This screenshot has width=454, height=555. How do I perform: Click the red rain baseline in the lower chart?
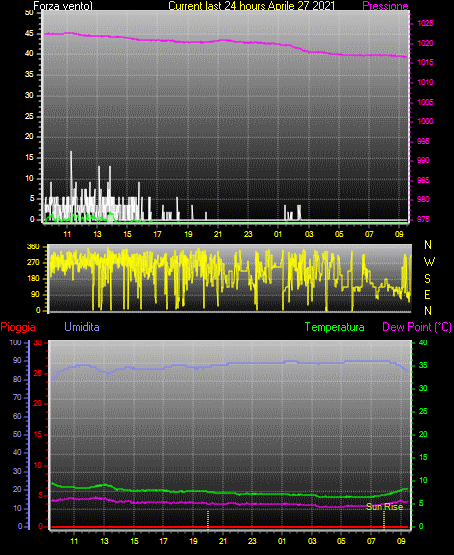click(230, 527)
